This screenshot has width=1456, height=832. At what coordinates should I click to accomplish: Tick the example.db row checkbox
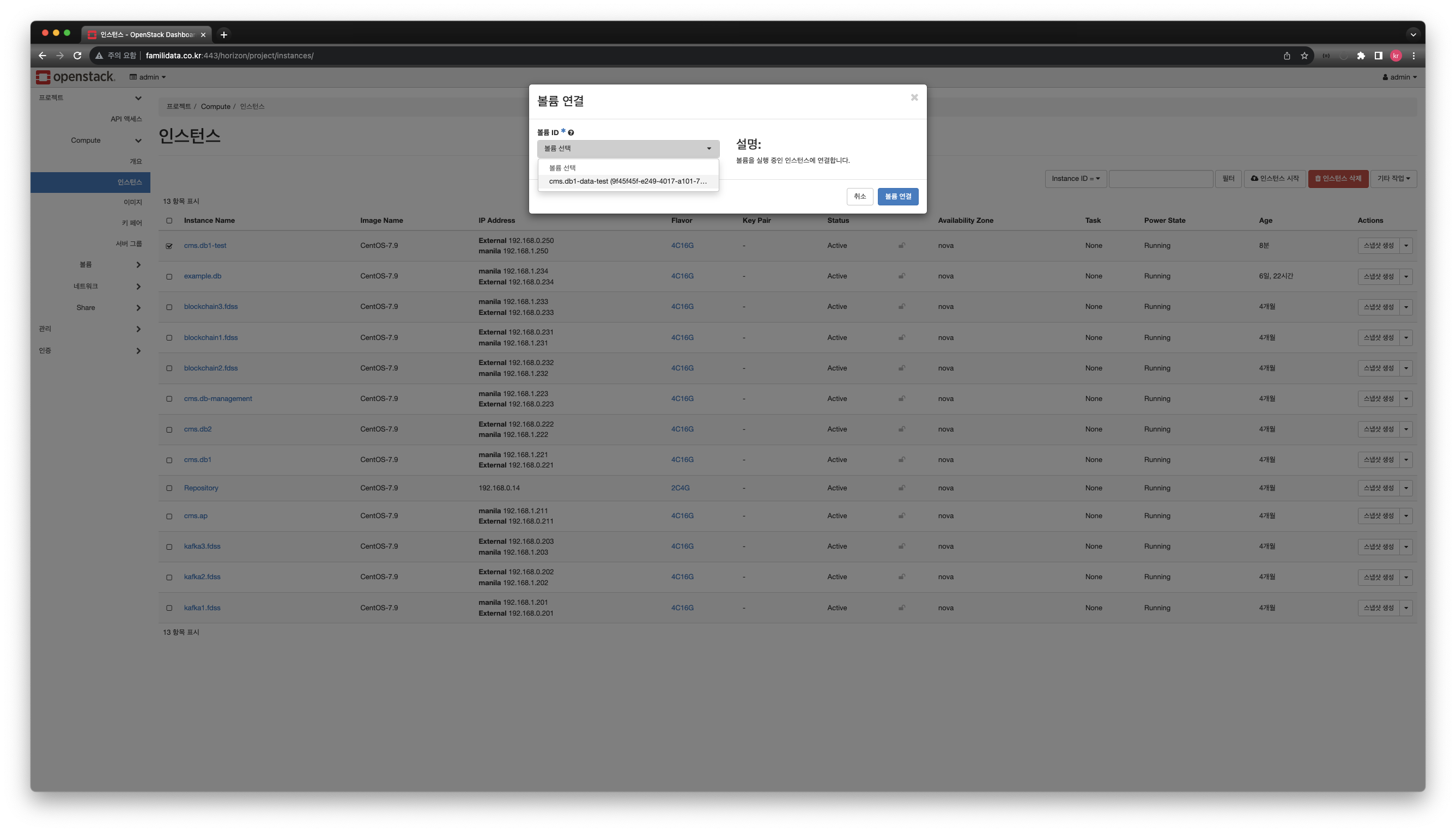pyautogui.click(x=169, y=277)
